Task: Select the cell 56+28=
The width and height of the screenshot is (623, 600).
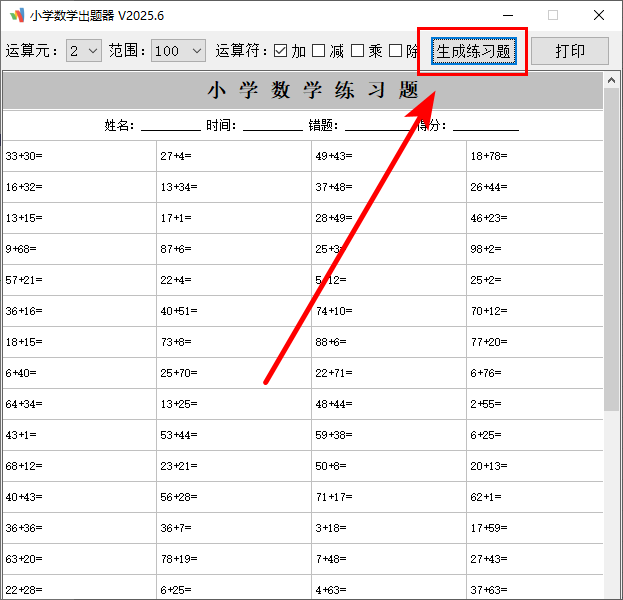Action: point(234,497)
